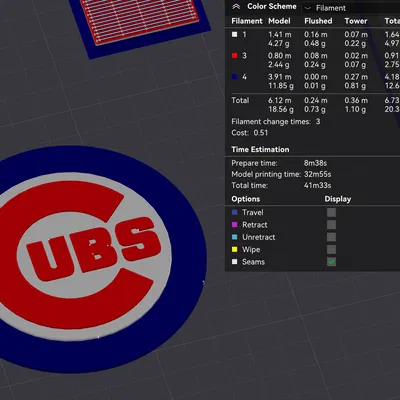The height and width of the screenshot is (400, 400).
Task: Click the 3.91 m model value
Action: click(x=280, y=77)
